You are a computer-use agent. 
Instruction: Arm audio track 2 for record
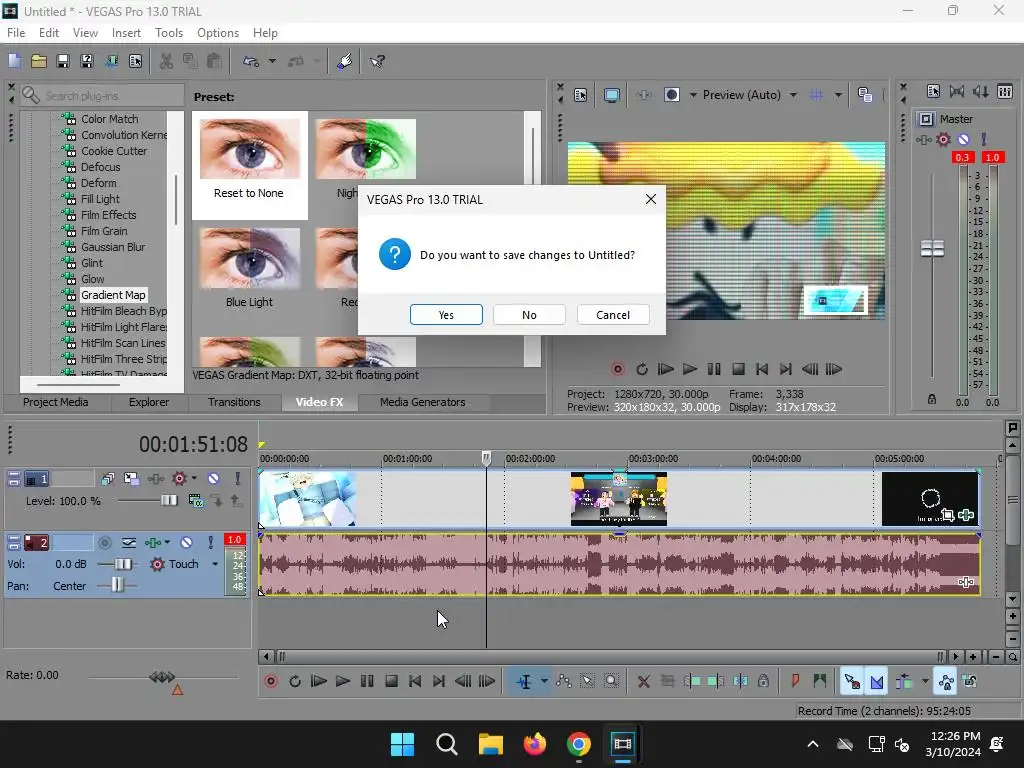click(104, 543)
